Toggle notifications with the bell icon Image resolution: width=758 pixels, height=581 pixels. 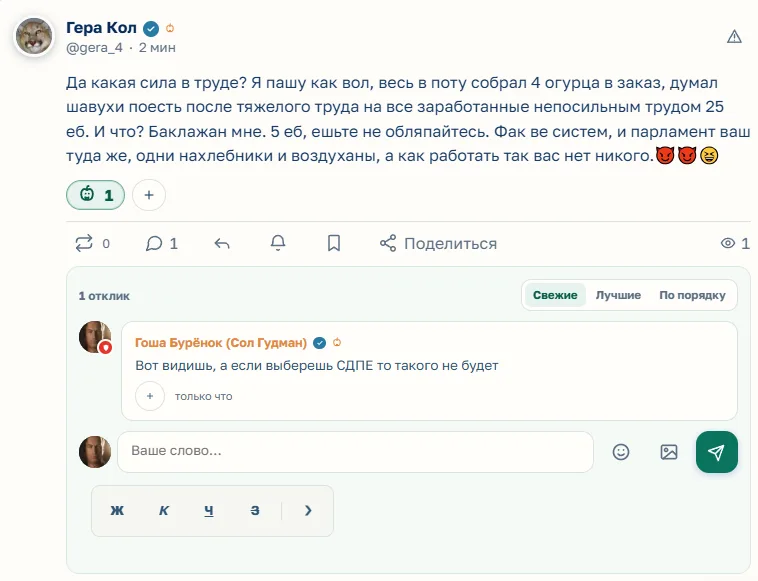click(278, 243)
